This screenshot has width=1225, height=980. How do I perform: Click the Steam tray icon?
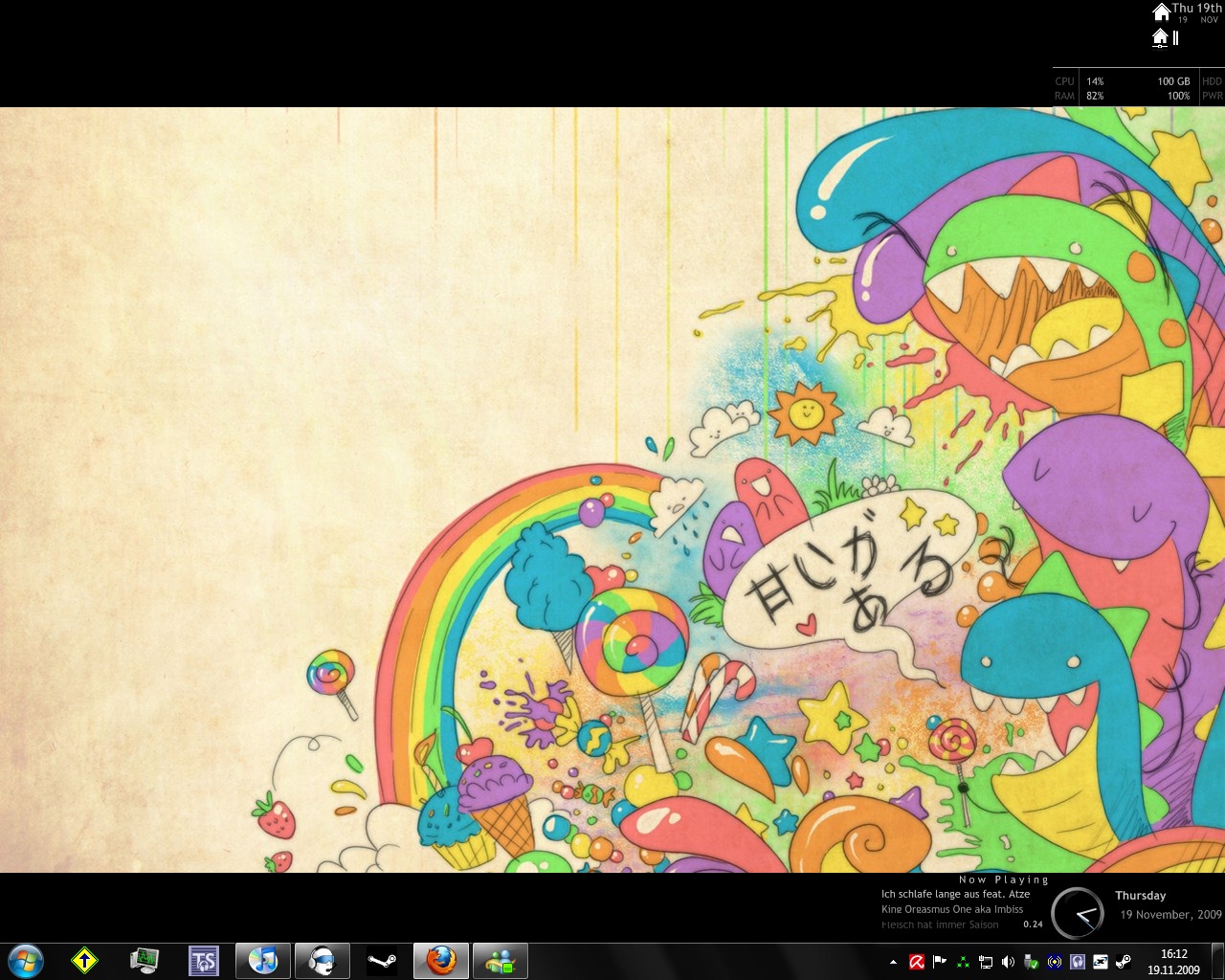click(x=1124, y=962)
